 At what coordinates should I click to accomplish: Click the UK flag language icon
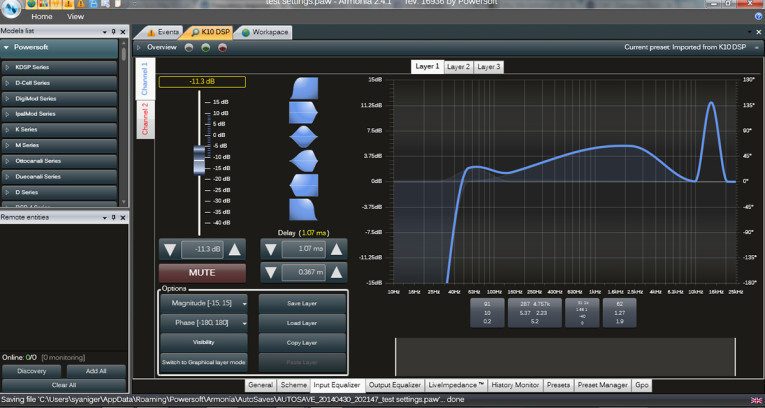point(756,401)
